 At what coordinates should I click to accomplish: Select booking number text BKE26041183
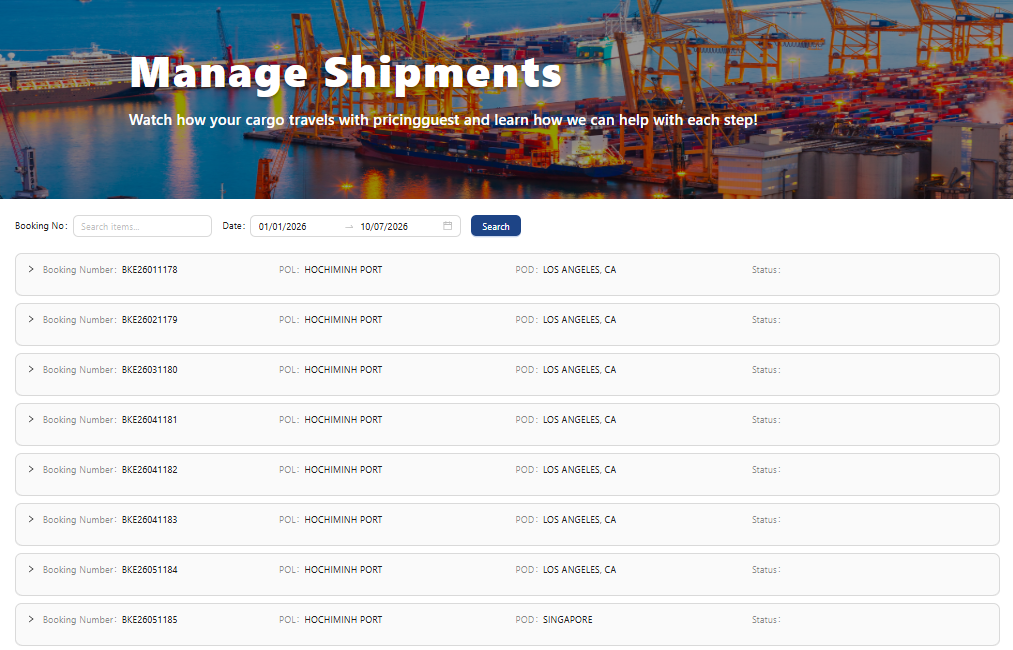coord(149,519)
